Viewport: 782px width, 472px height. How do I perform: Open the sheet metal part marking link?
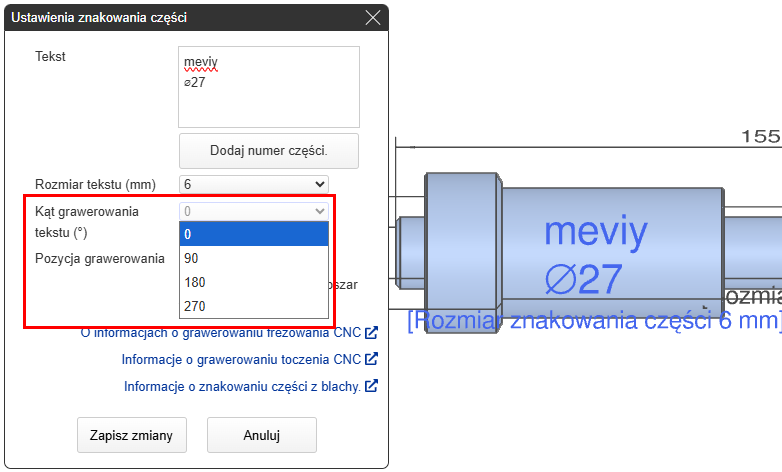click(241, 386)
